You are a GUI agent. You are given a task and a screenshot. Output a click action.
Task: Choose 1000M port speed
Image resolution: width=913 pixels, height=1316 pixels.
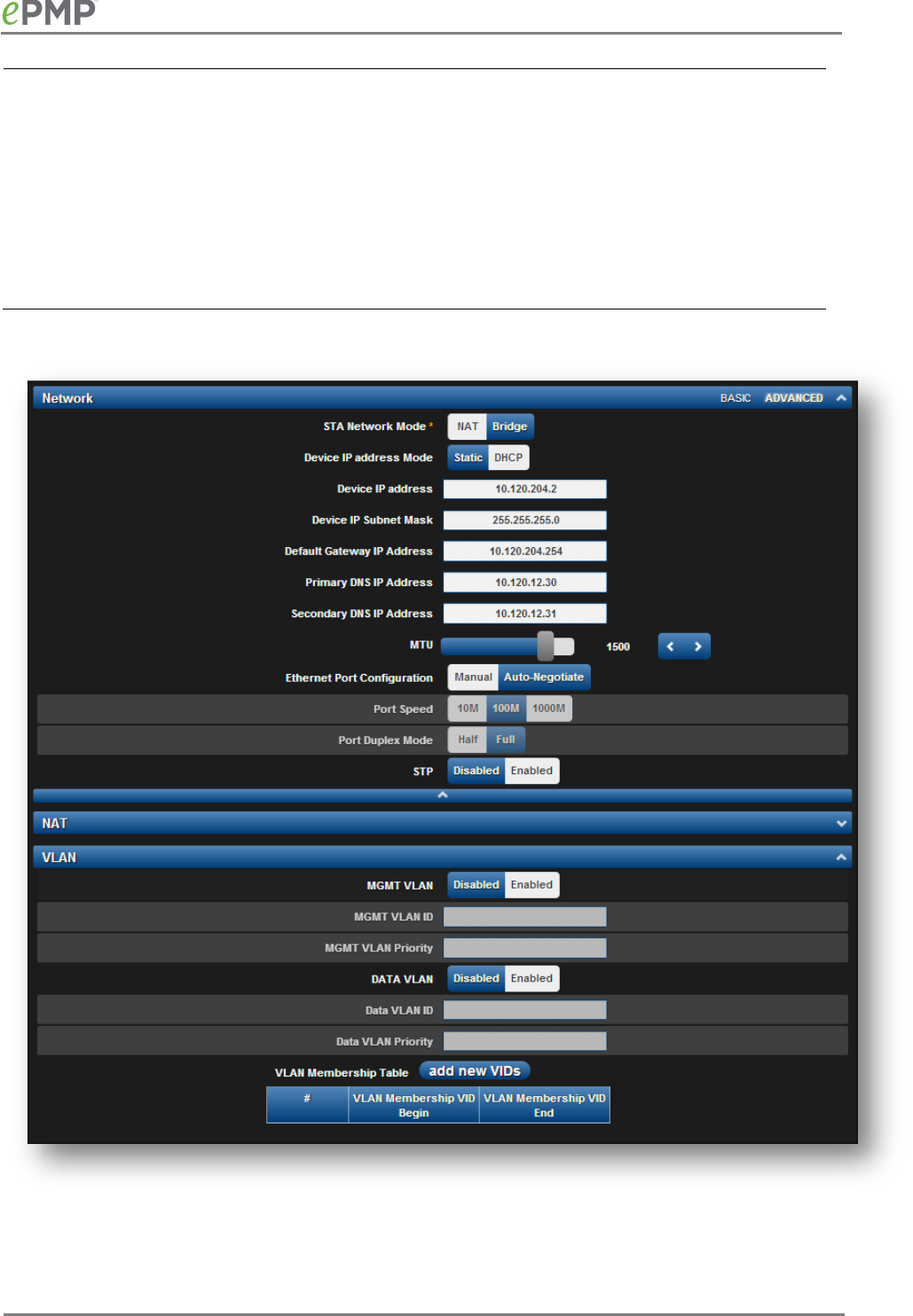pyautogui.click(x=549, y=709)
